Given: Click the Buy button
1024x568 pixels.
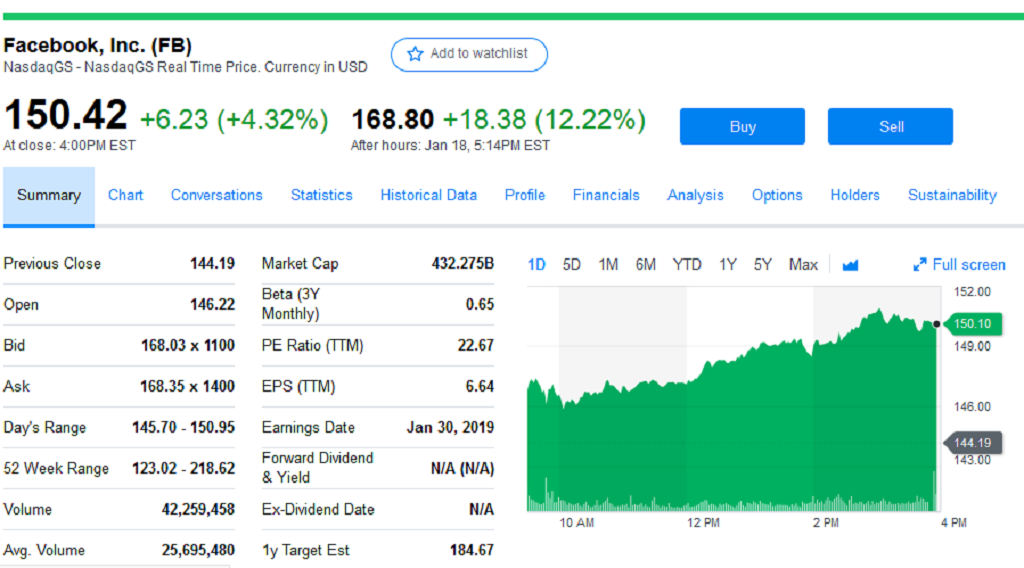Looking at the screenshot, I should (x=742, y=127).
